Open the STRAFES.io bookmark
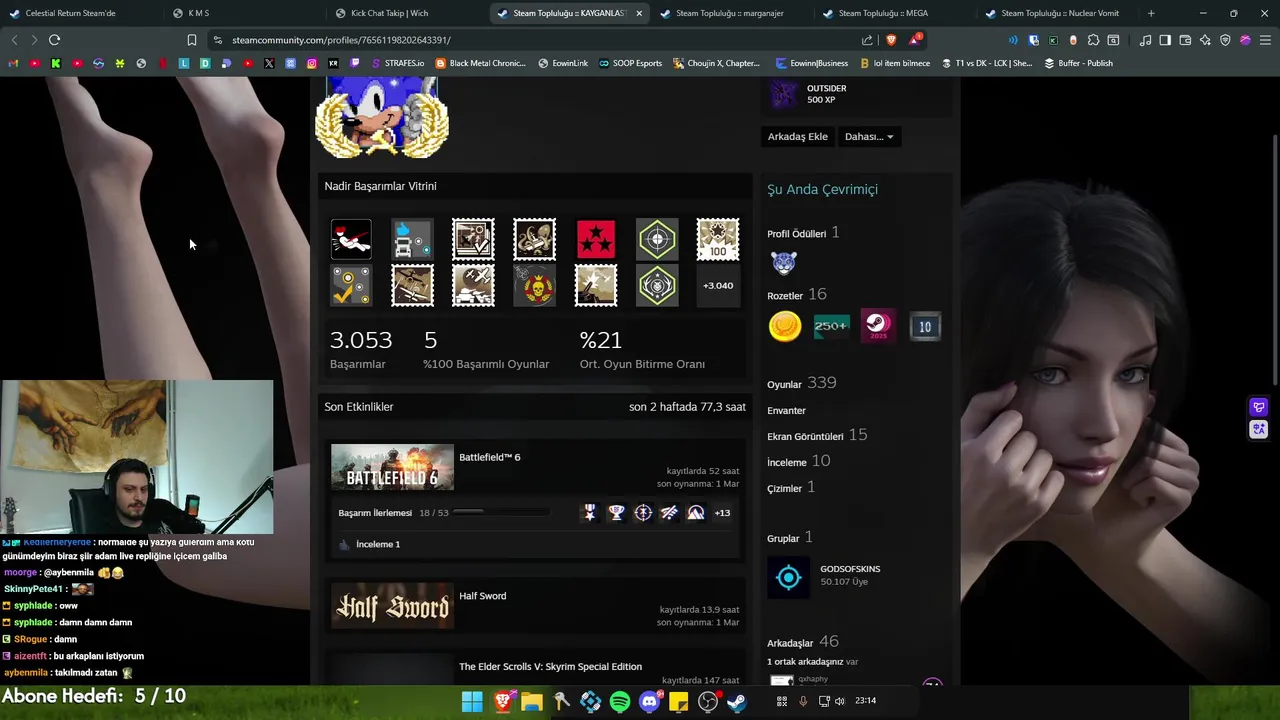1280x720 pixels. pos(397,63)
